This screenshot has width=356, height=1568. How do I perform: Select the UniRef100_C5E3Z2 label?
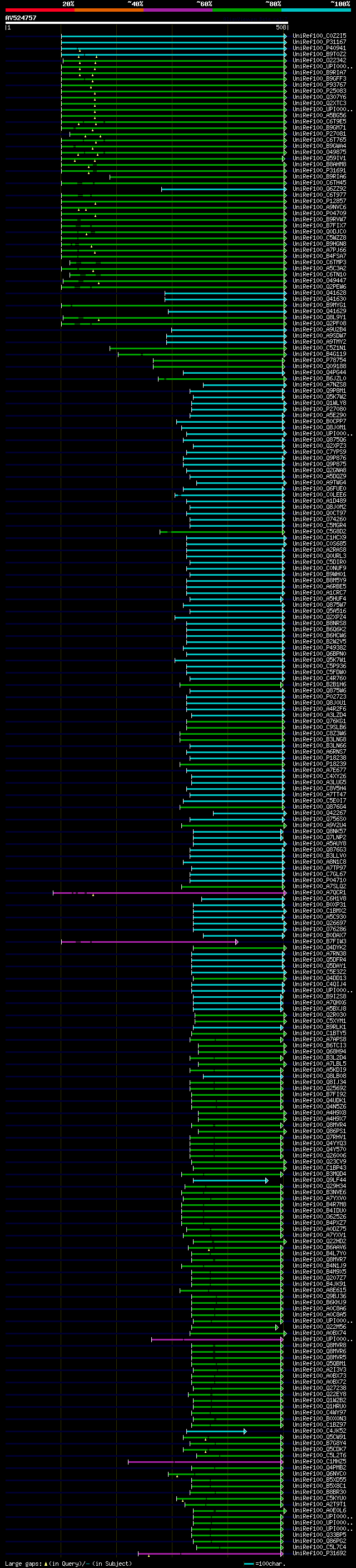[319, 972]
